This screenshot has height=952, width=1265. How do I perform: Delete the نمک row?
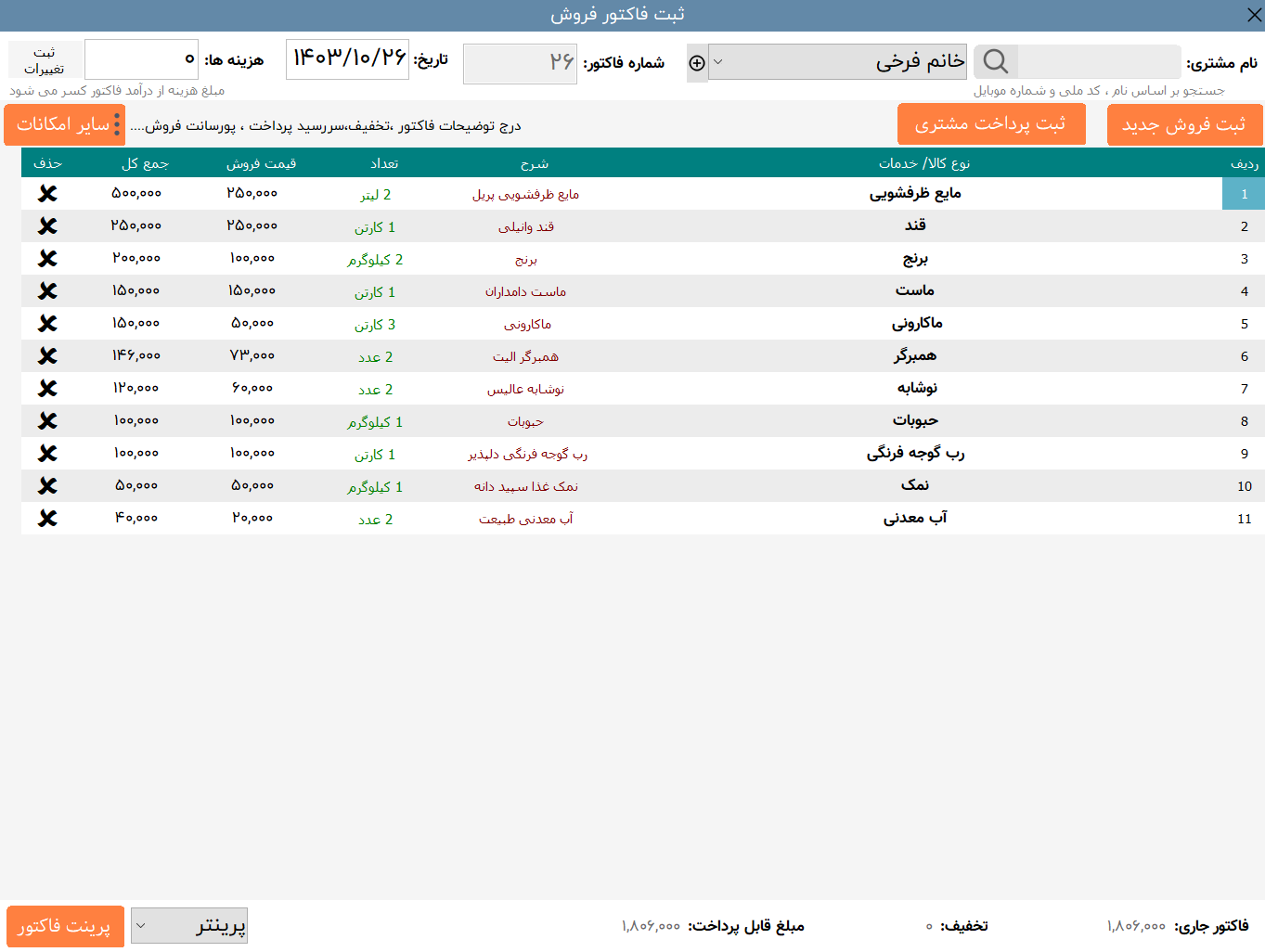point(47,486)
